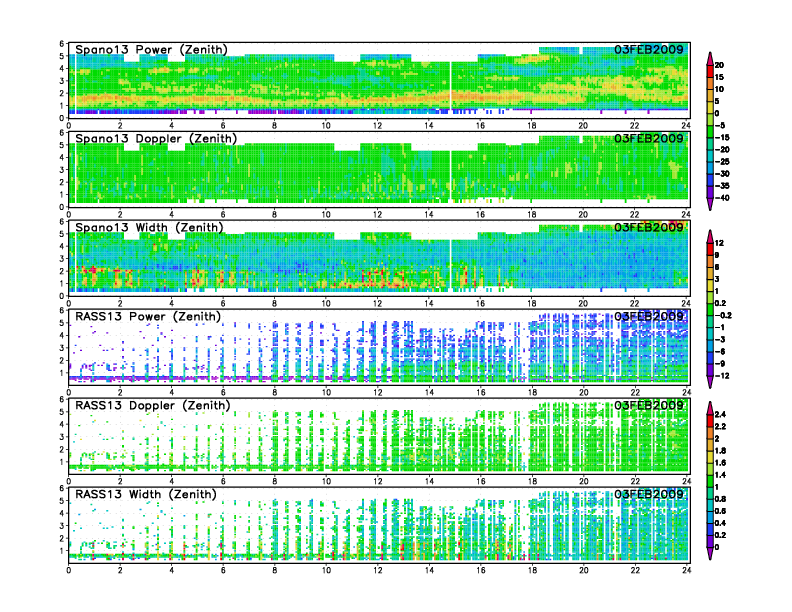Click the "20" label on the top colorbar
The image size is (792, 612).
coord(719,65)
